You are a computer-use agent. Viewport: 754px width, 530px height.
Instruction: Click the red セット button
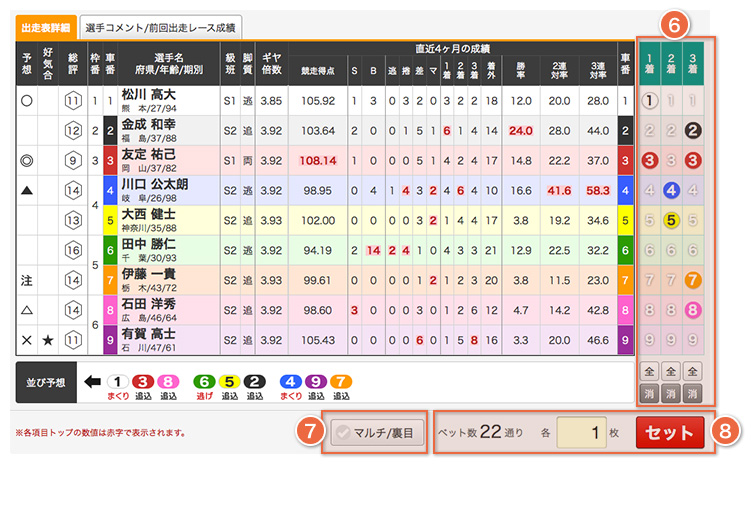click(x=670, y=432)
